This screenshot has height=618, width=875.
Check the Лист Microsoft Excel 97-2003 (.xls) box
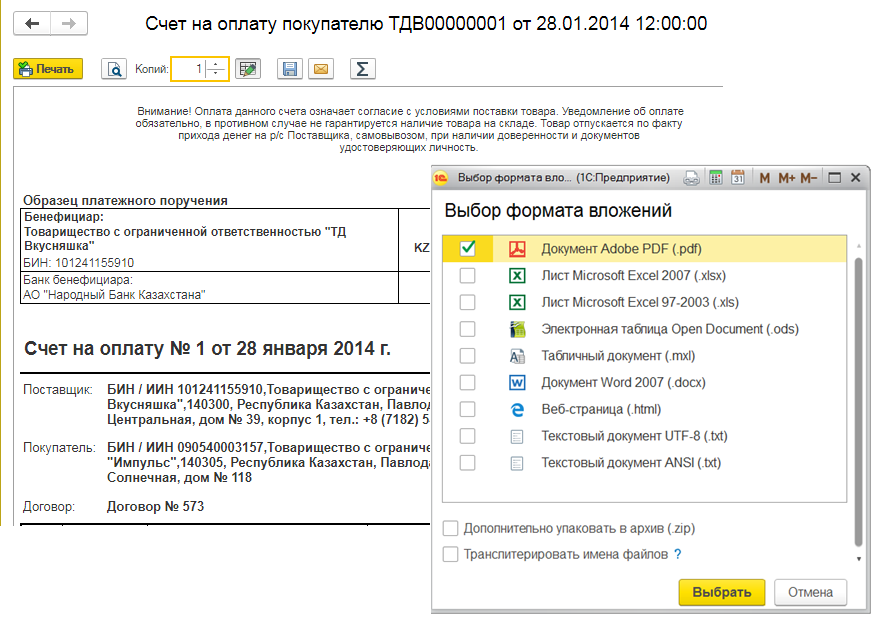pos(468,302)
